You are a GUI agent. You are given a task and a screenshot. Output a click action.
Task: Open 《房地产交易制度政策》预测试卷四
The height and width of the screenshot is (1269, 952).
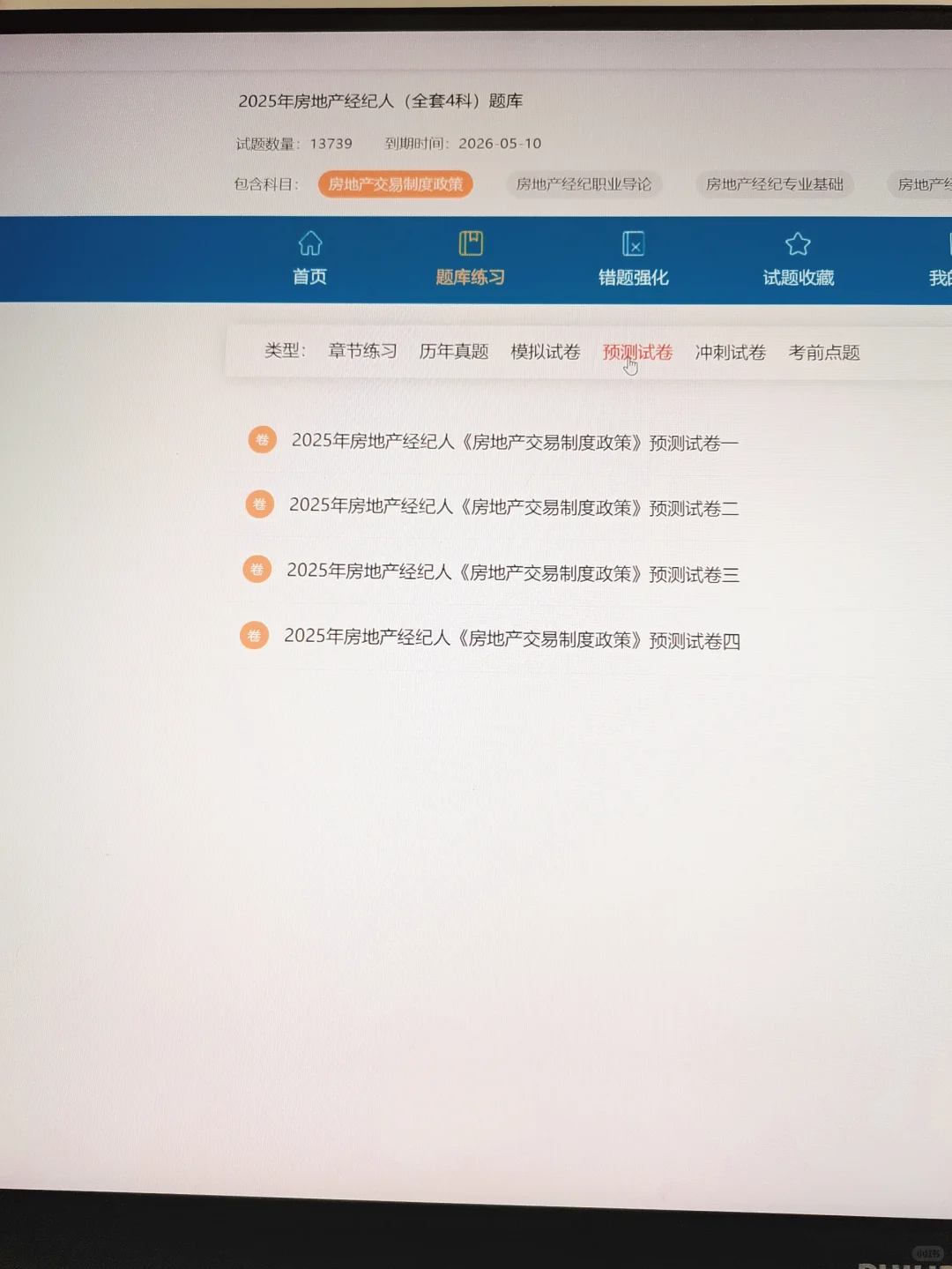[512, 638]
